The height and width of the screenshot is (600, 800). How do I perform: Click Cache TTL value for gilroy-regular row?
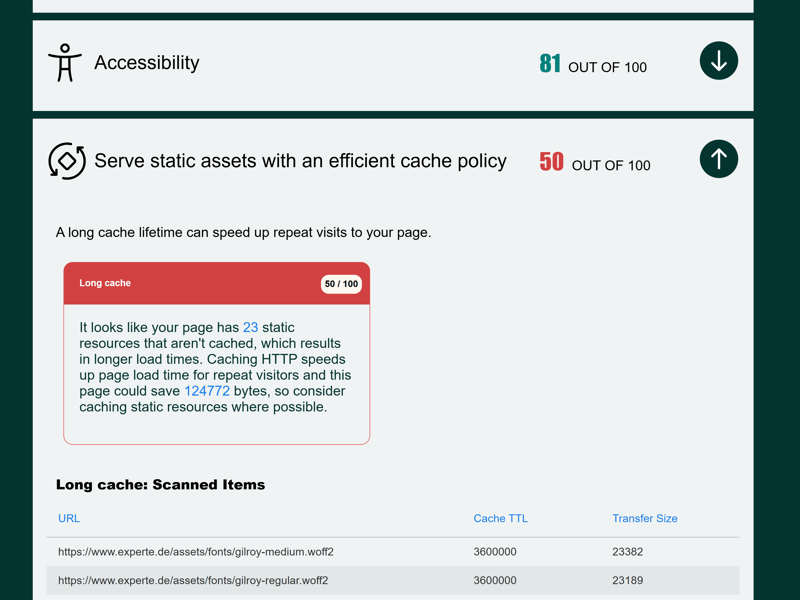(x=495, y=580)
